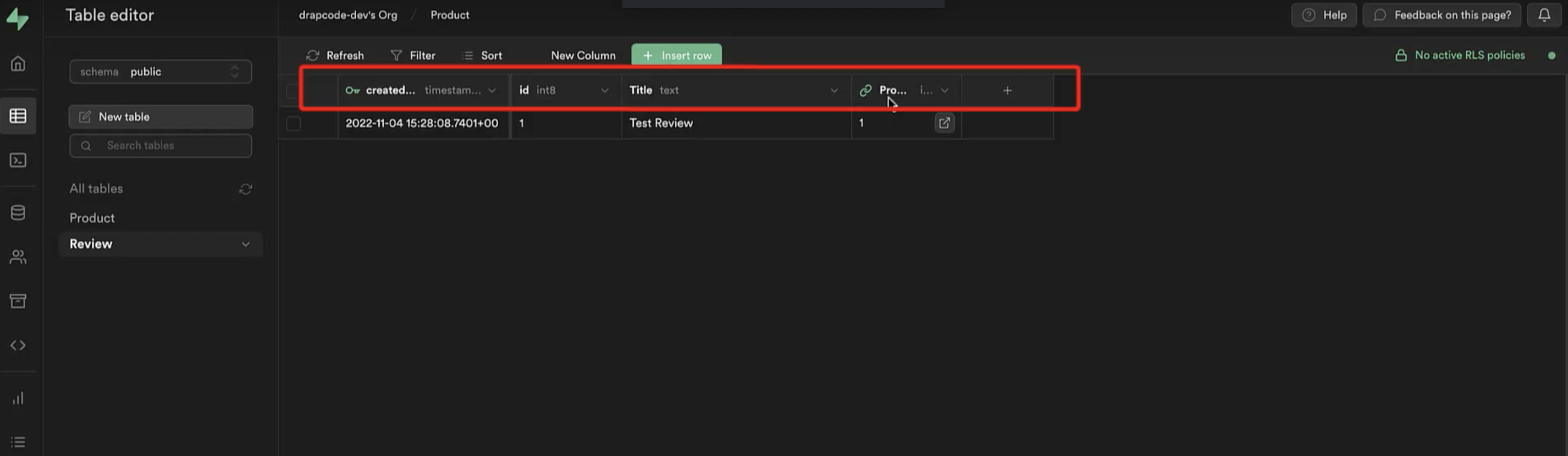Click No active RLS policies indicator
1568x456 pixels.
1460,56
